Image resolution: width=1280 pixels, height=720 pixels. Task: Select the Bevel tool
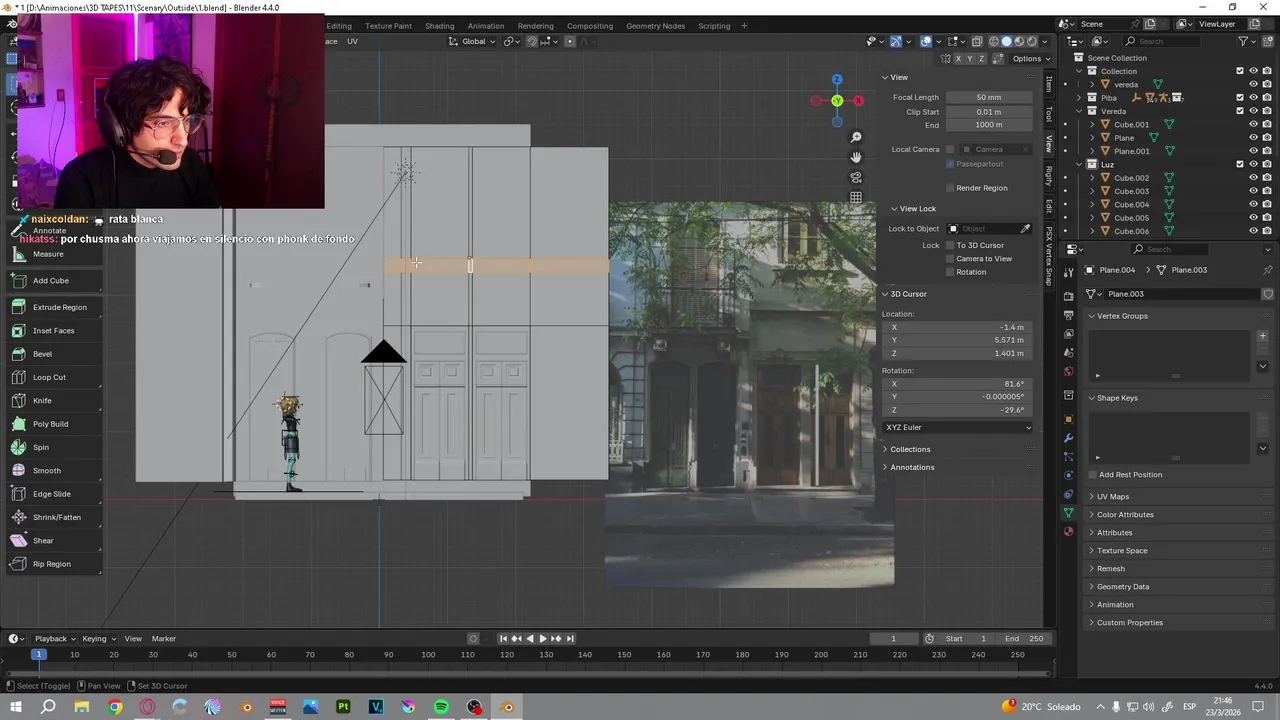coord(42,354)
